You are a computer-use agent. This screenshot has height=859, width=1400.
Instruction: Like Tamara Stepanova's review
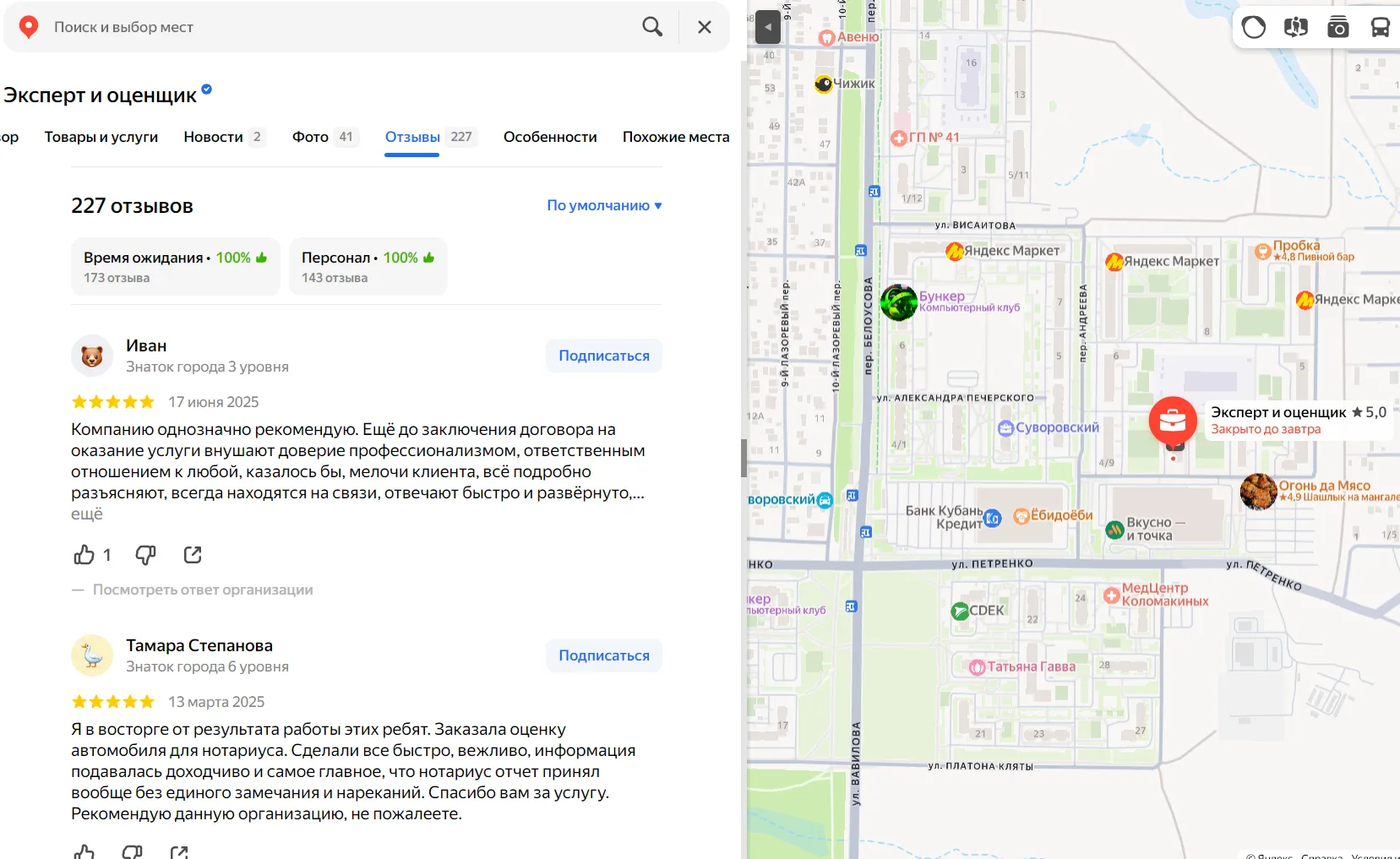(84, 851)
